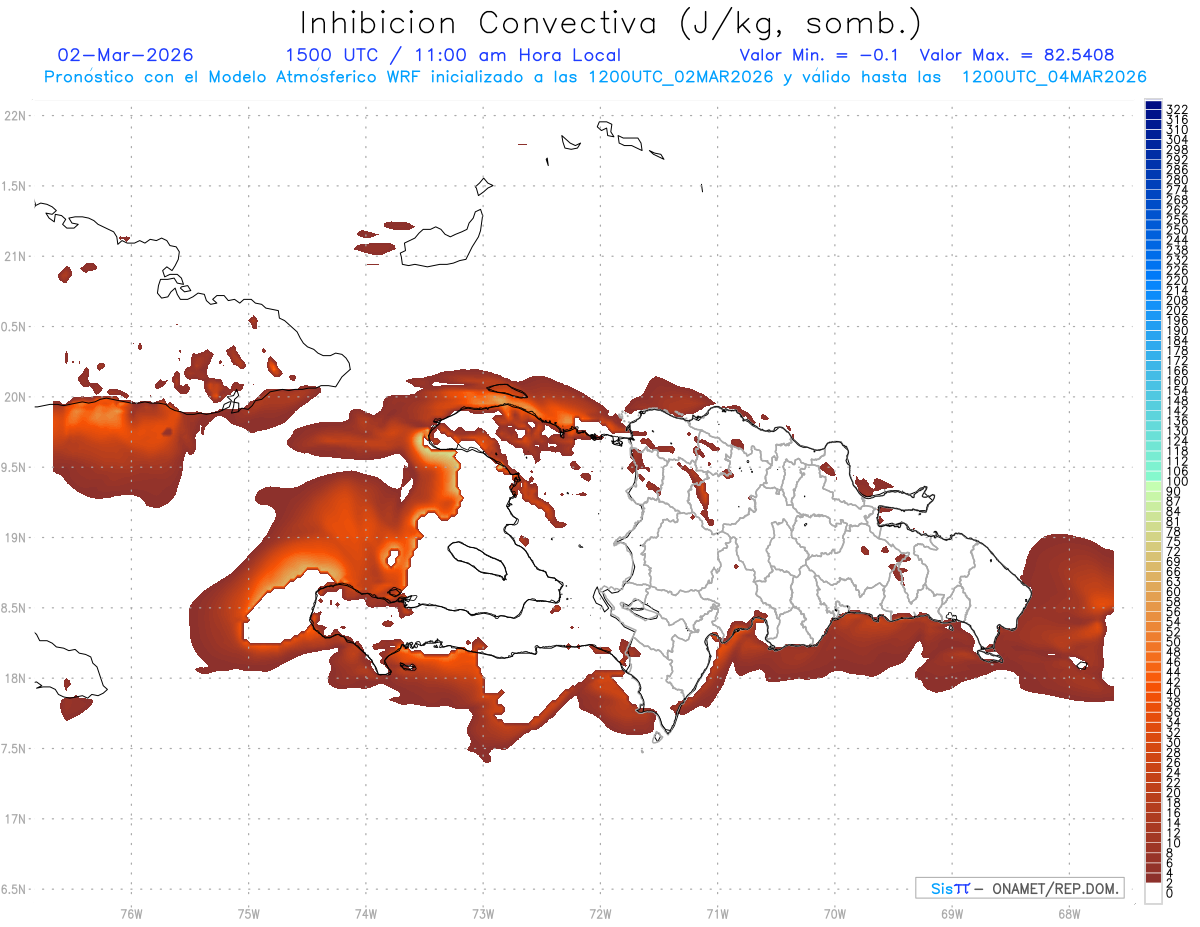1200x927 pixels.
Task: Click the "17N" latitude label
Action: 15,820
